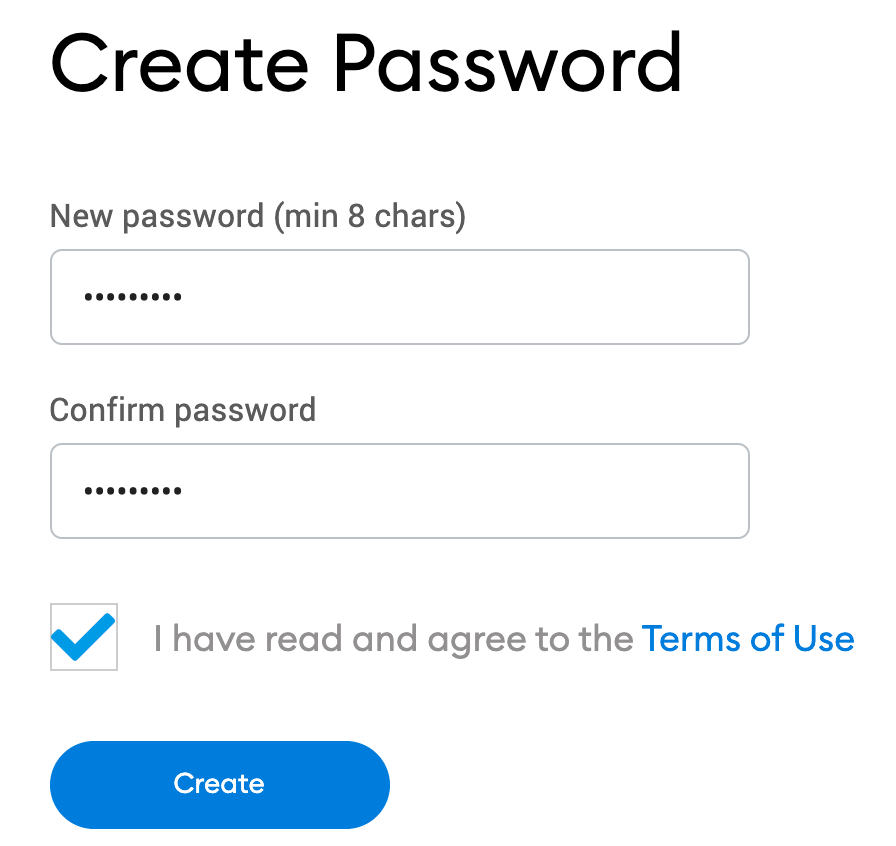Submit the form with the Create button
896x846 pixels.
(219, 784)
